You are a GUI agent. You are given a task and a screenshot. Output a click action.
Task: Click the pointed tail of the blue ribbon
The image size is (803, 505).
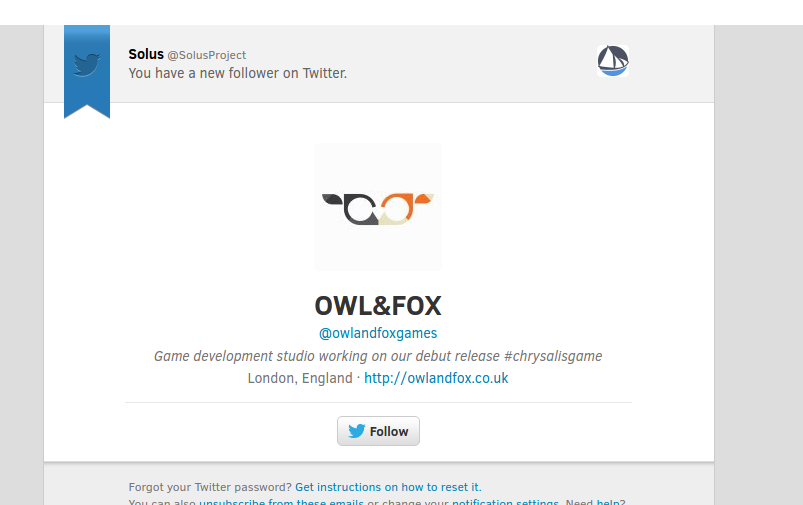(87, 110)
